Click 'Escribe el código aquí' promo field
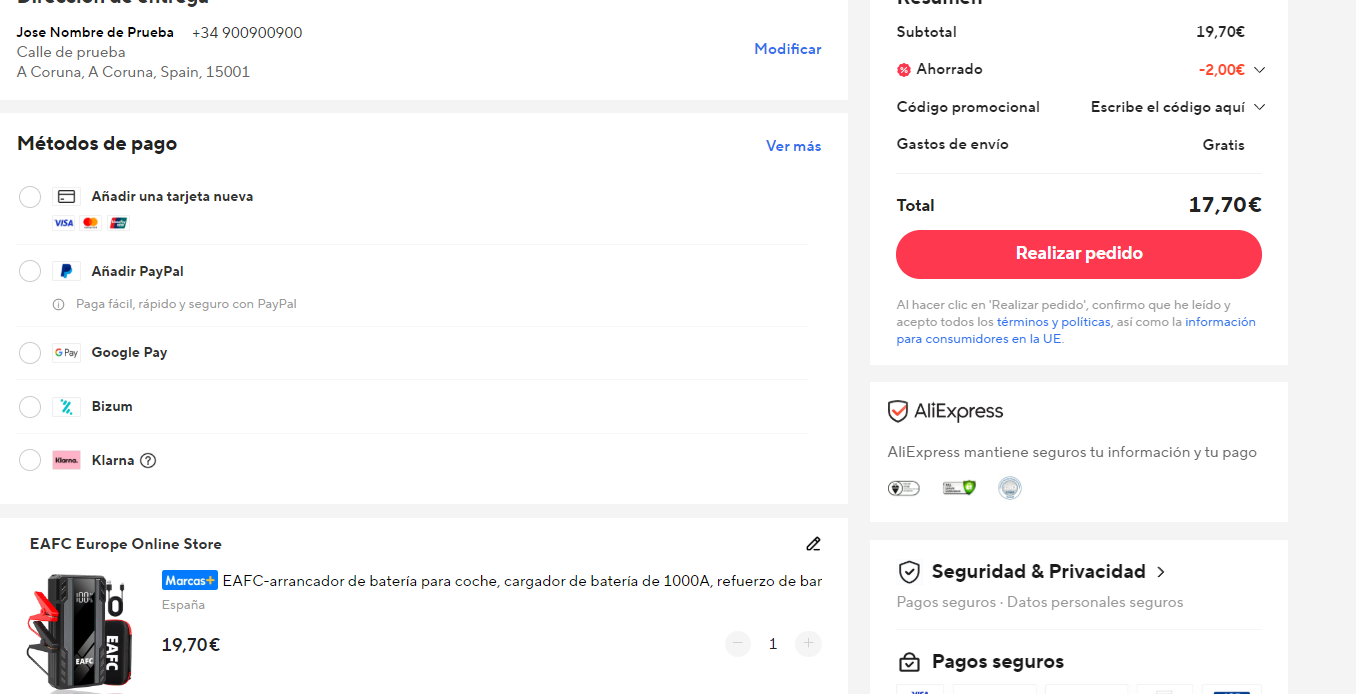The width and height of the screenshot is (1356, 694). 1167,107
